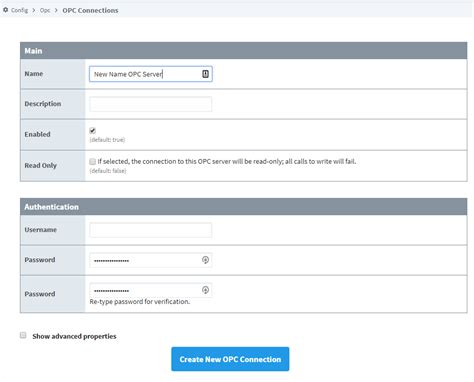This screenshot has width=474, height=382.
Task: Click the '(default: false)' hint text
Action: 108,171
